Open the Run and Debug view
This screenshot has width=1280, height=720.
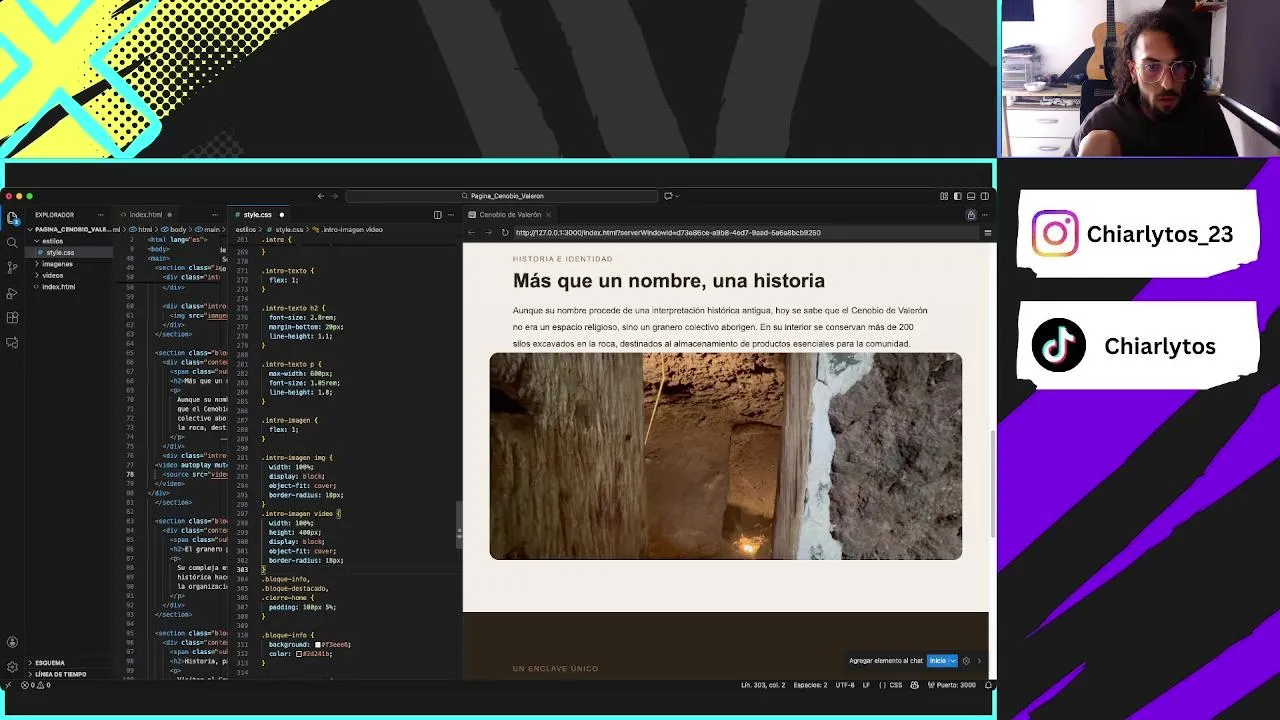tap(12, 293)
